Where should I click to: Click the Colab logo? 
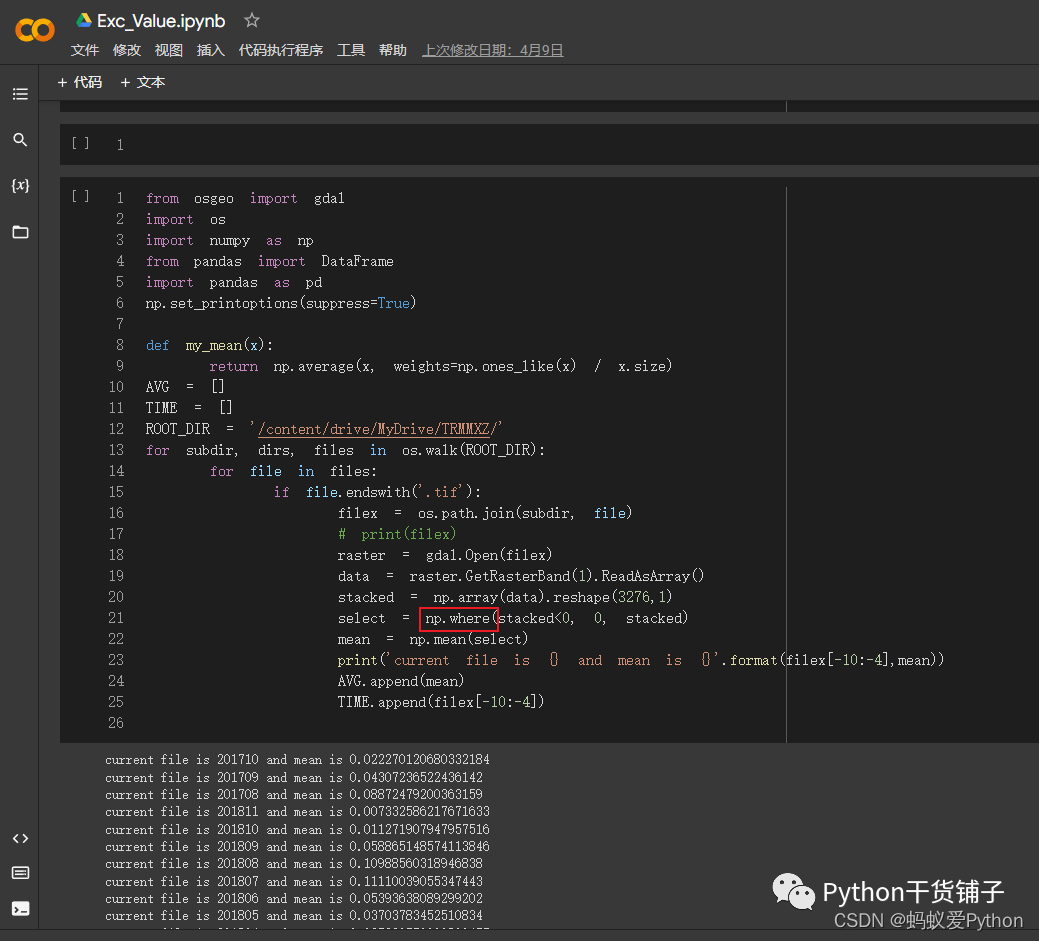coord(34,30)
